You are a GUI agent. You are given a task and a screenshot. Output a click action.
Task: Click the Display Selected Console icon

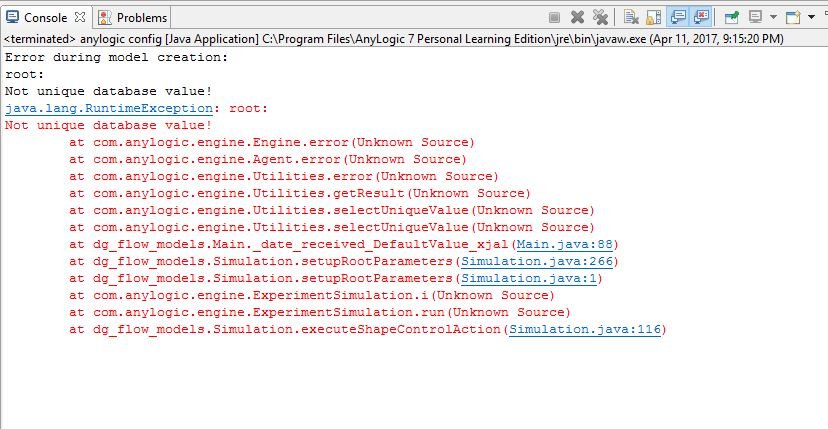(756, 17)
